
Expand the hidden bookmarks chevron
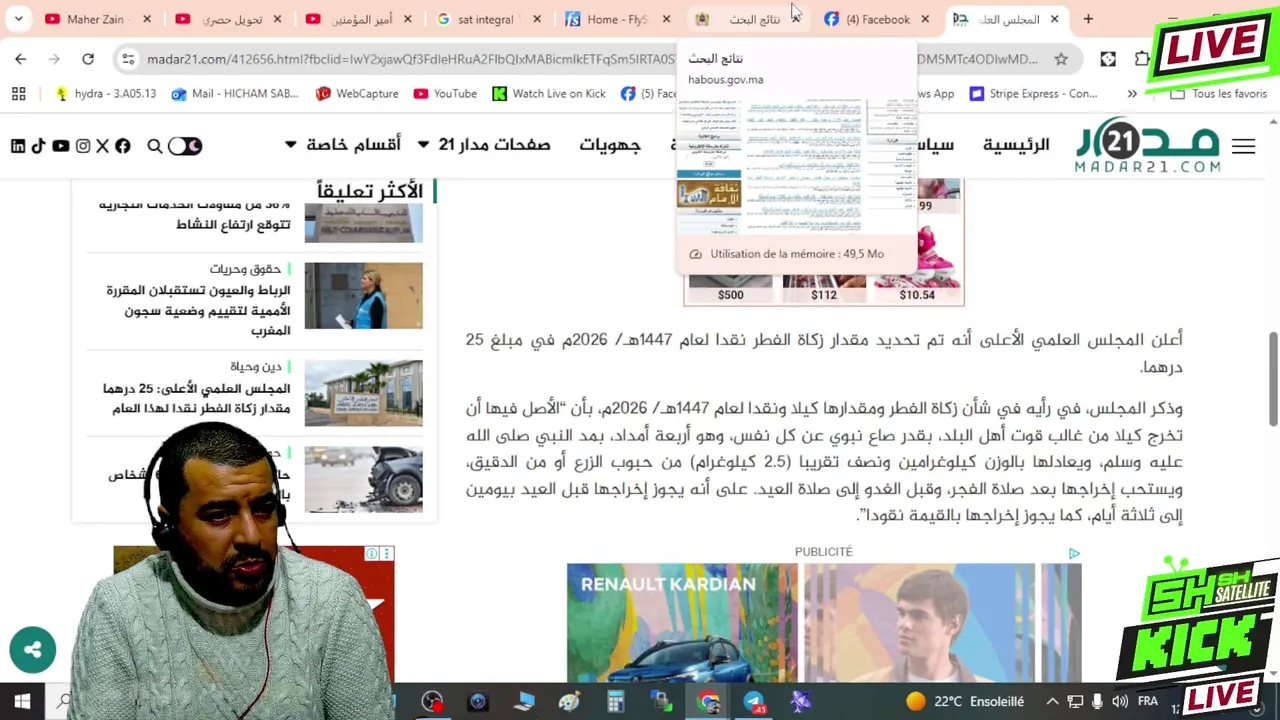pos(1132,93)
